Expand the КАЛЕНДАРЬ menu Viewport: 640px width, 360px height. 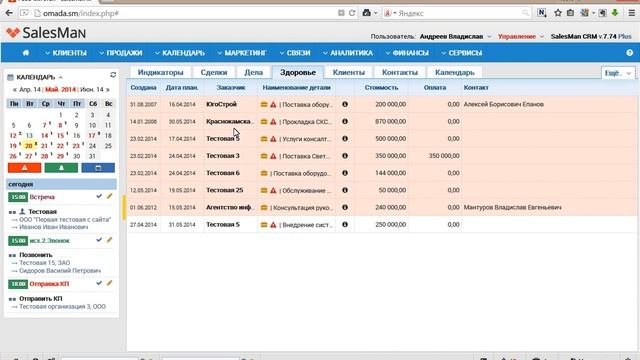180,53
